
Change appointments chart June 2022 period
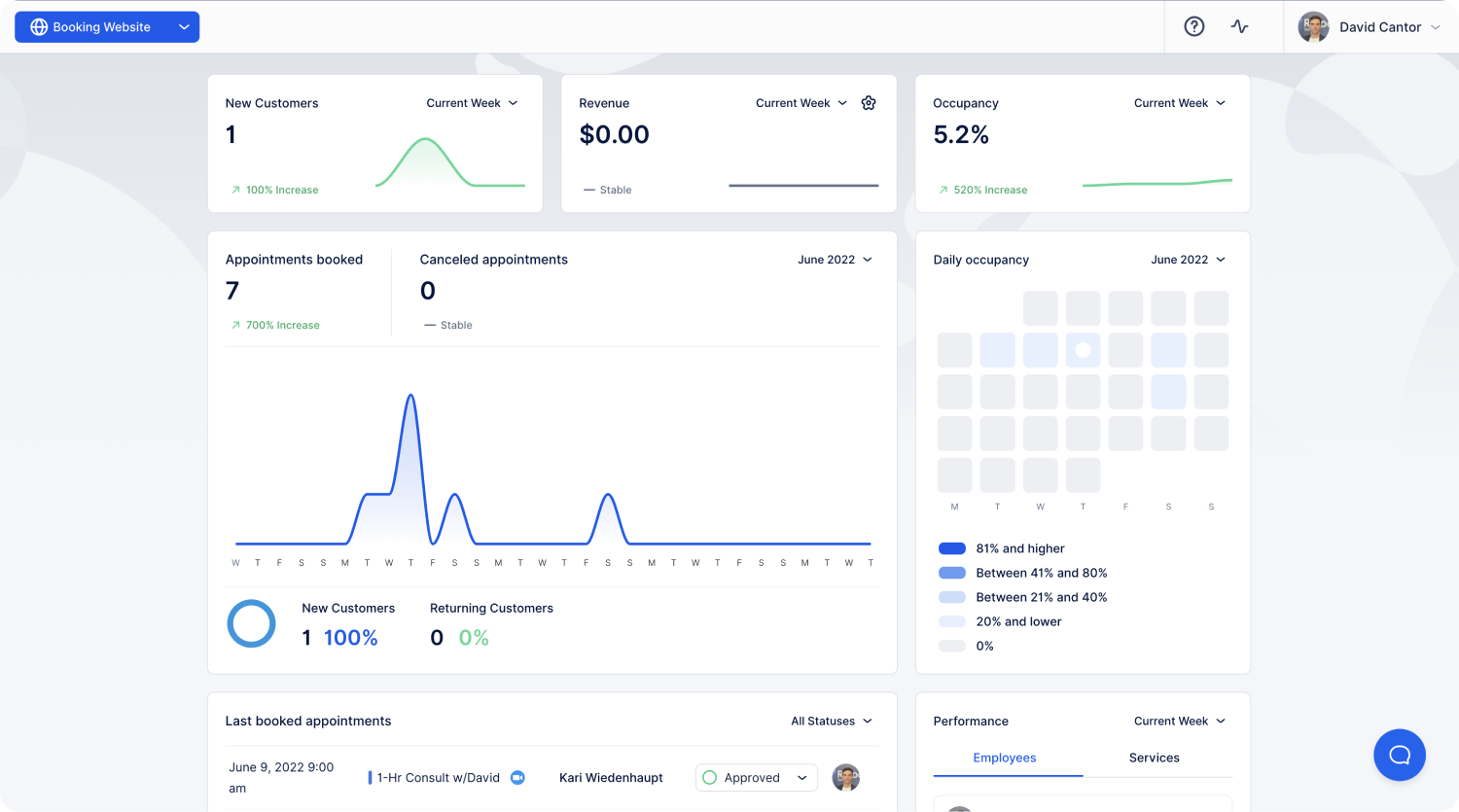[x=835, y=260]
